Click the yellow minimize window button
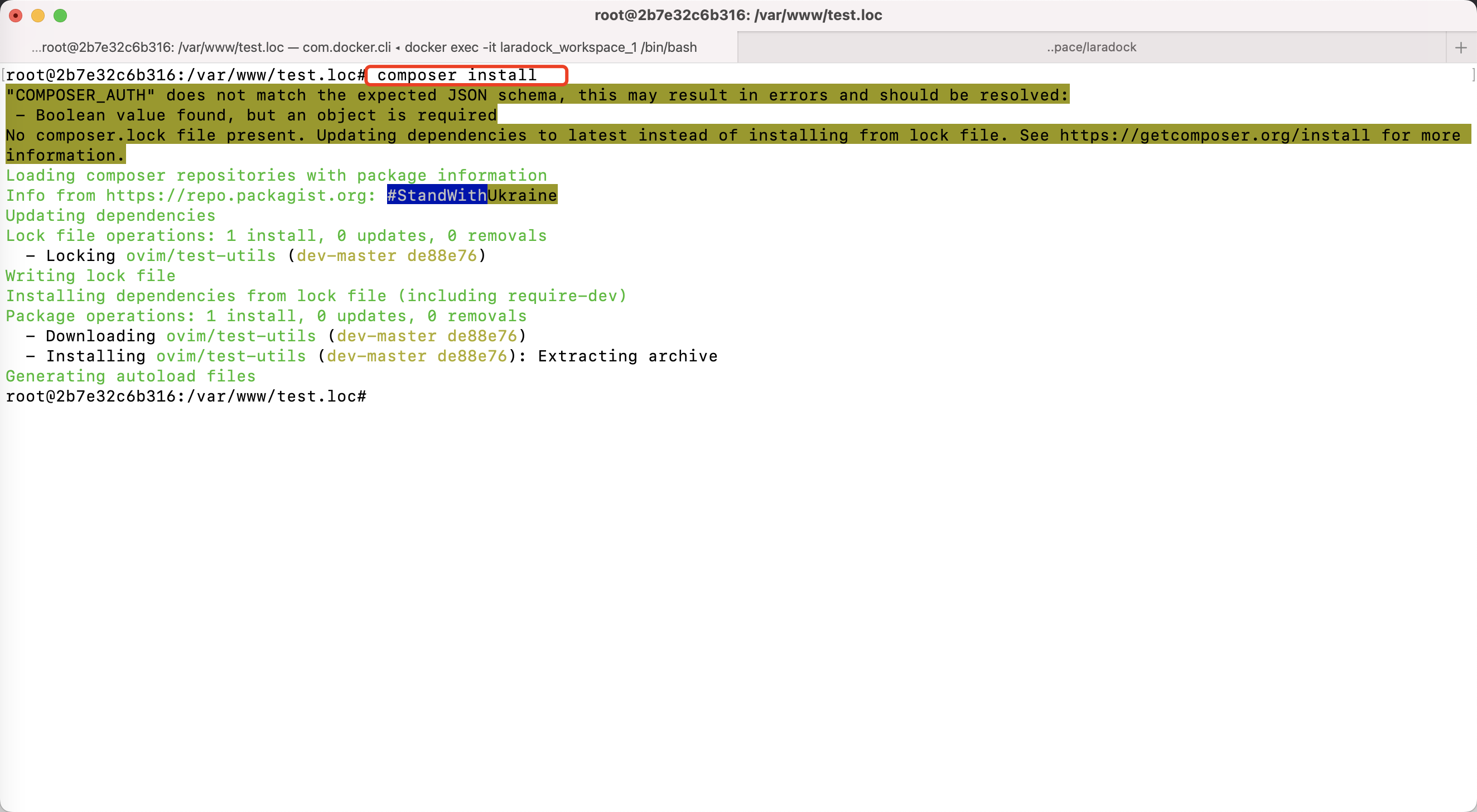 coord(38,16)
